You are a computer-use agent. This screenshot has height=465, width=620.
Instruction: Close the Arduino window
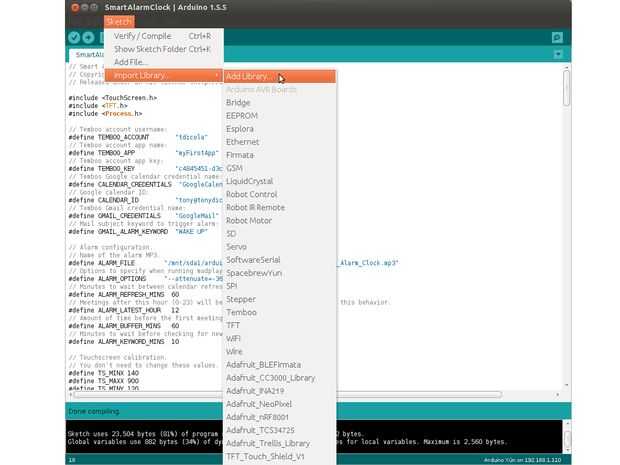tap(75, 7)
